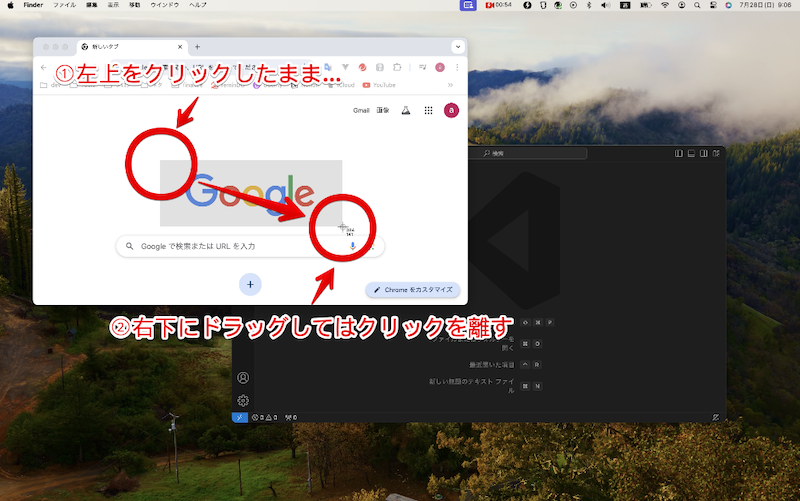800x501 pixels.
Task: Click the purple screenshot tool menu bar icon
Action: pyautogui.click(x=468, y=5)
